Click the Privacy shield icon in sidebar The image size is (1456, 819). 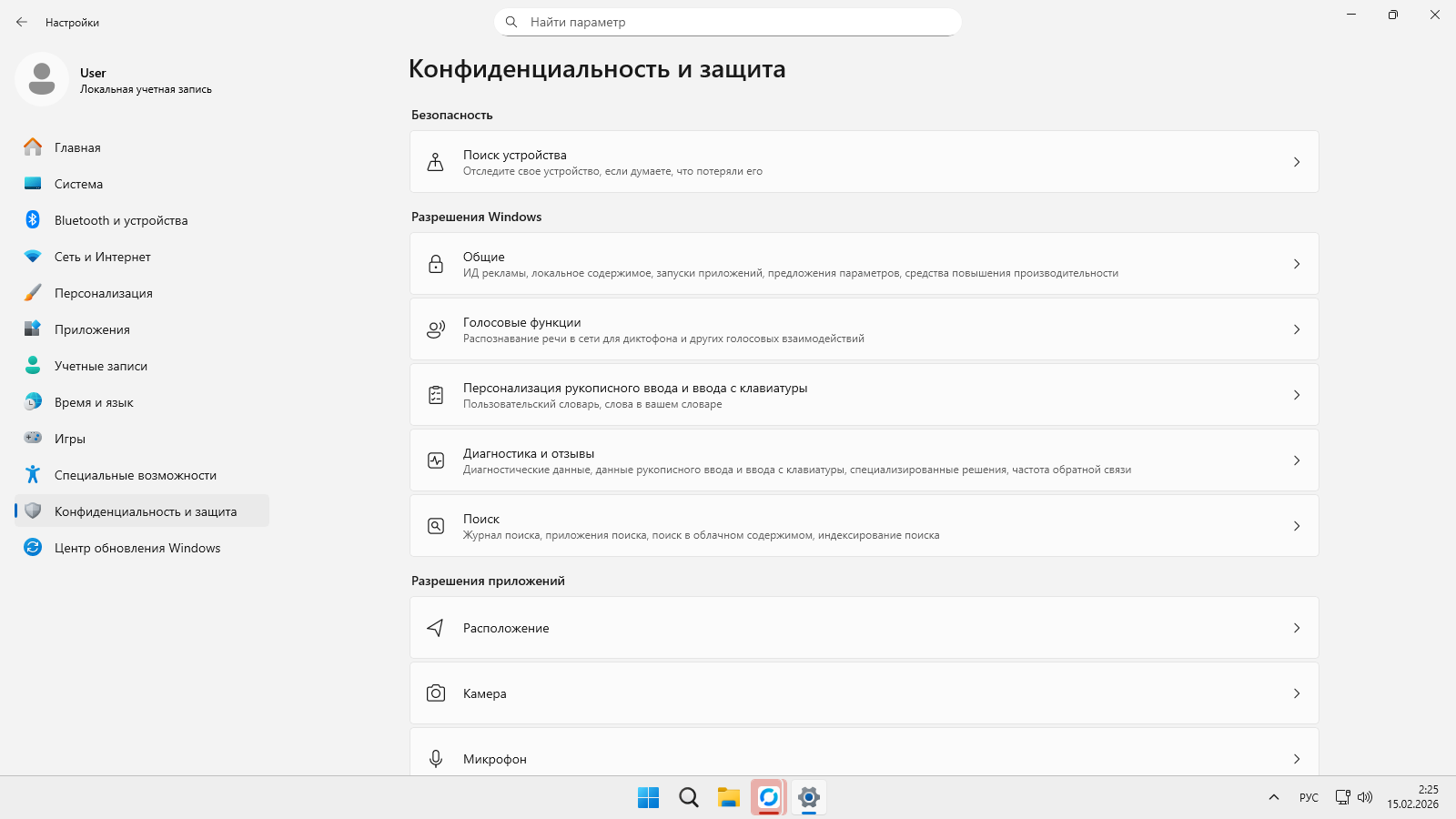coord(33,511)
